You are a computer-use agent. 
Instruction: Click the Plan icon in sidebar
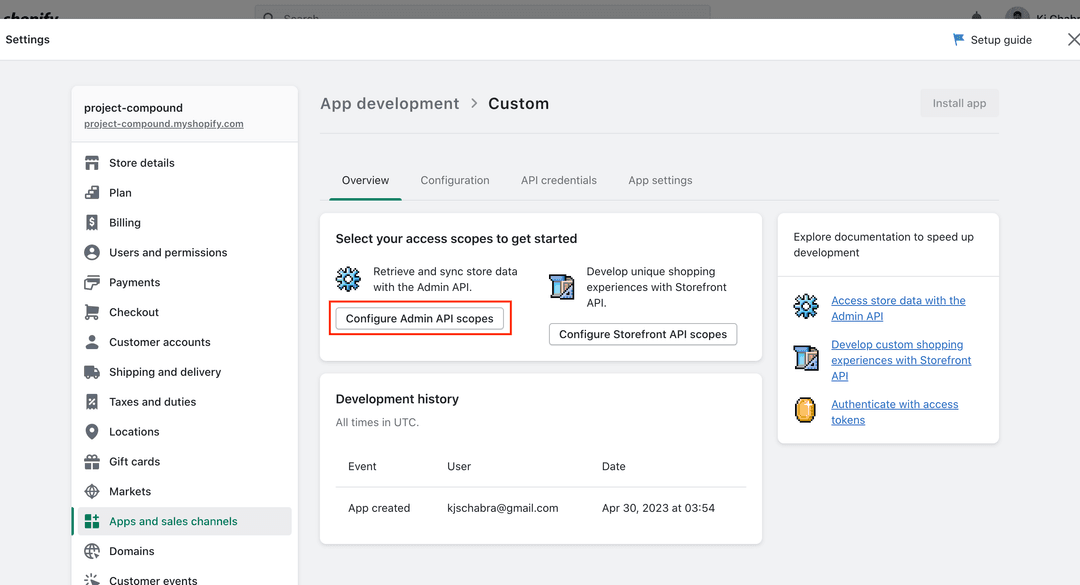pyautogui.click(x=92, y=193)
